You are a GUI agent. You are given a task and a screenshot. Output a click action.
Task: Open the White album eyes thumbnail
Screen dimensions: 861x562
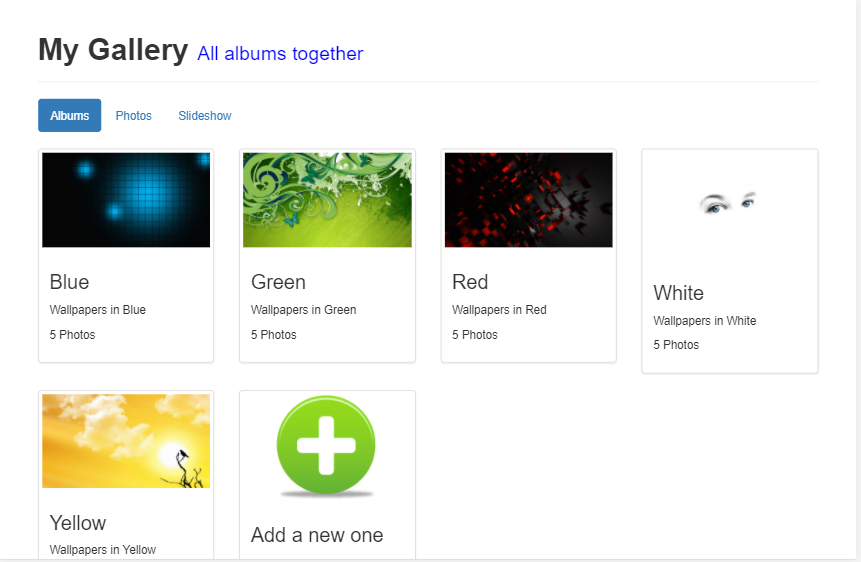[729, 204]
